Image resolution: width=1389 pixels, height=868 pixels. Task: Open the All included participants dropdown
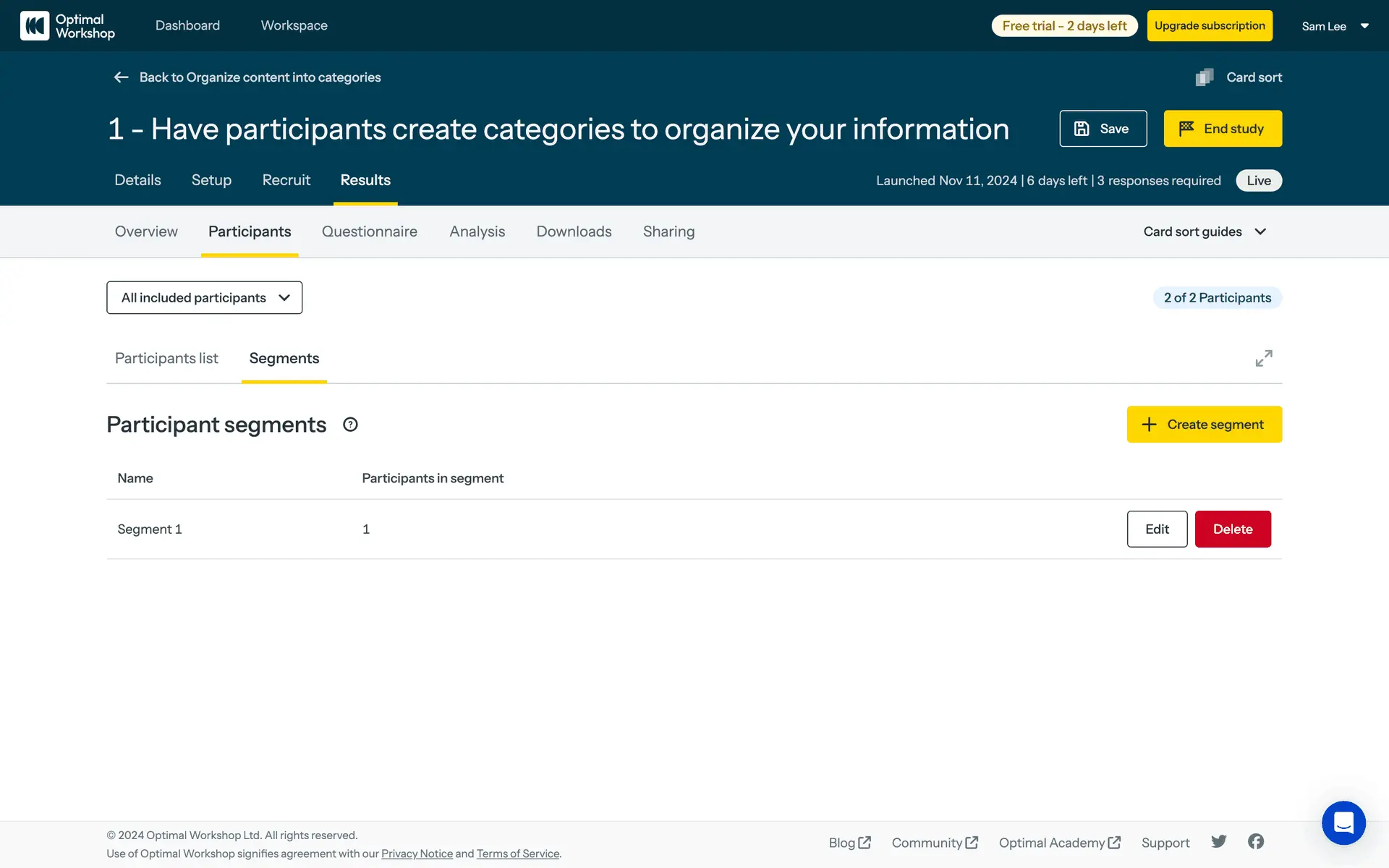(x=205, y=298)
